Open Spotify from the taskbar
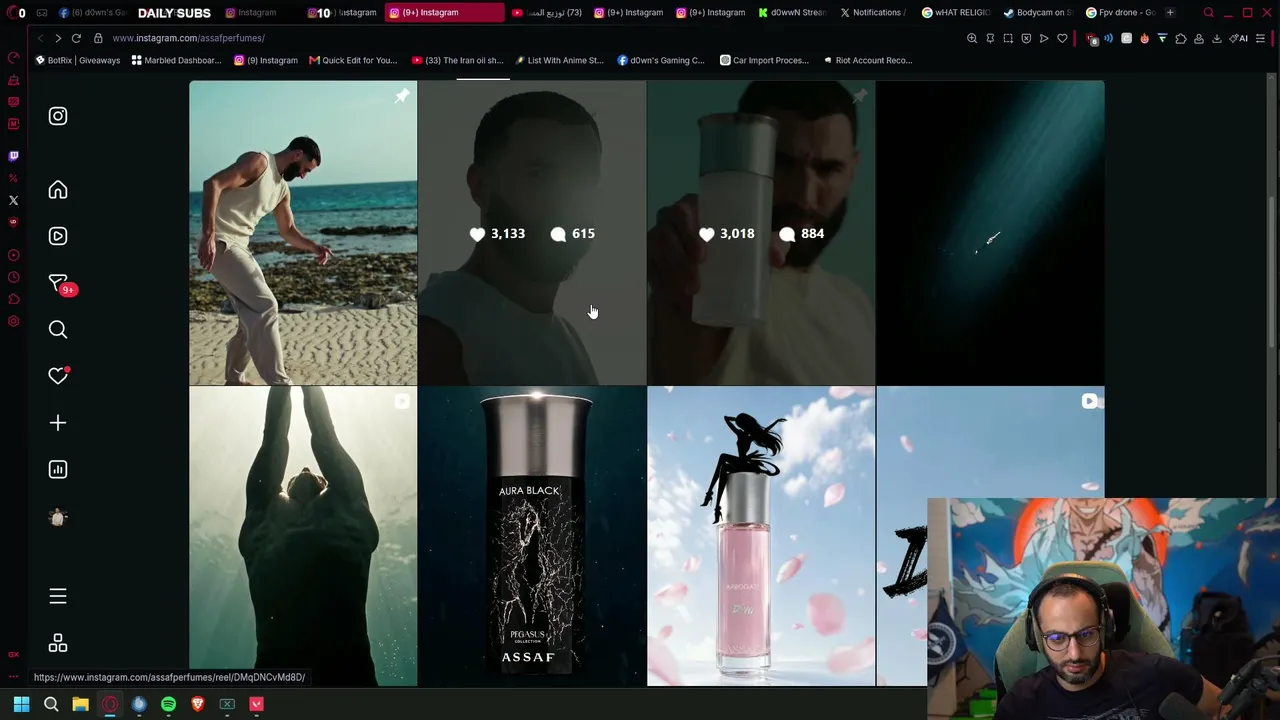Screen dimensions: 1280x720 (x=168, y=704)
